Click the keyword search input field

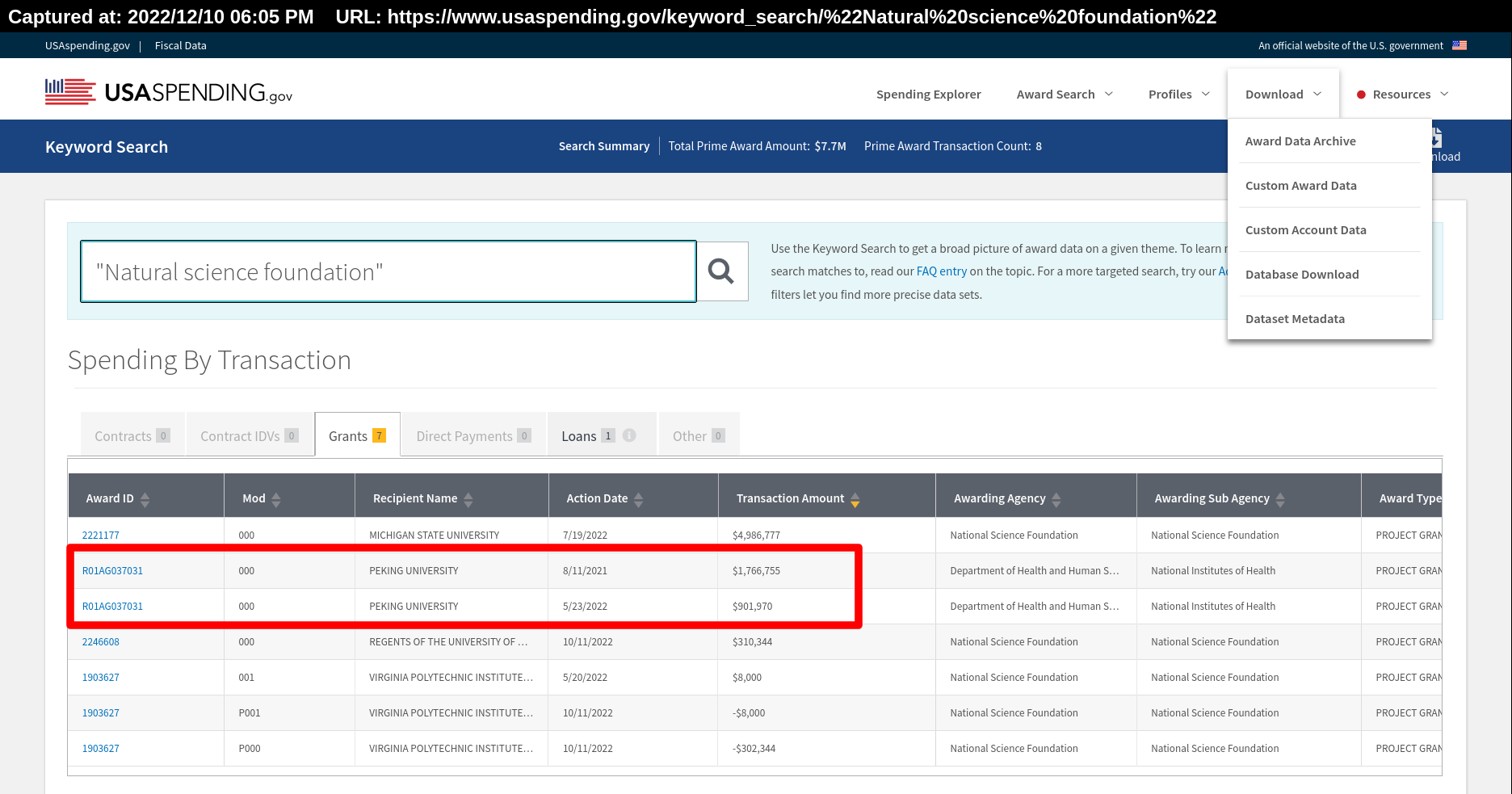(388, 271)
